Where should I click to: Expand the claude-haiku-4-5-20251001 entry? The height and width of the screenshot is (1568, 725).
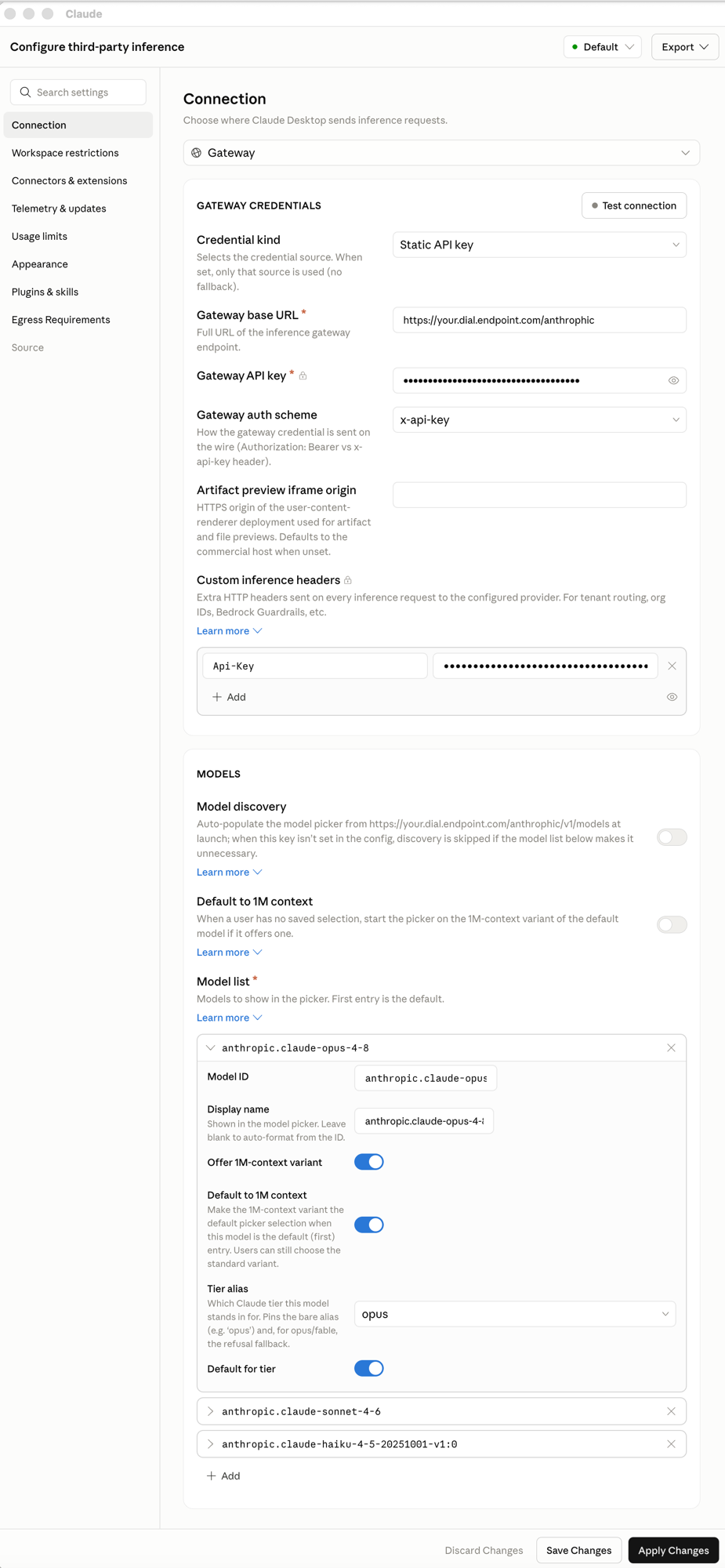pos(210,1444)
